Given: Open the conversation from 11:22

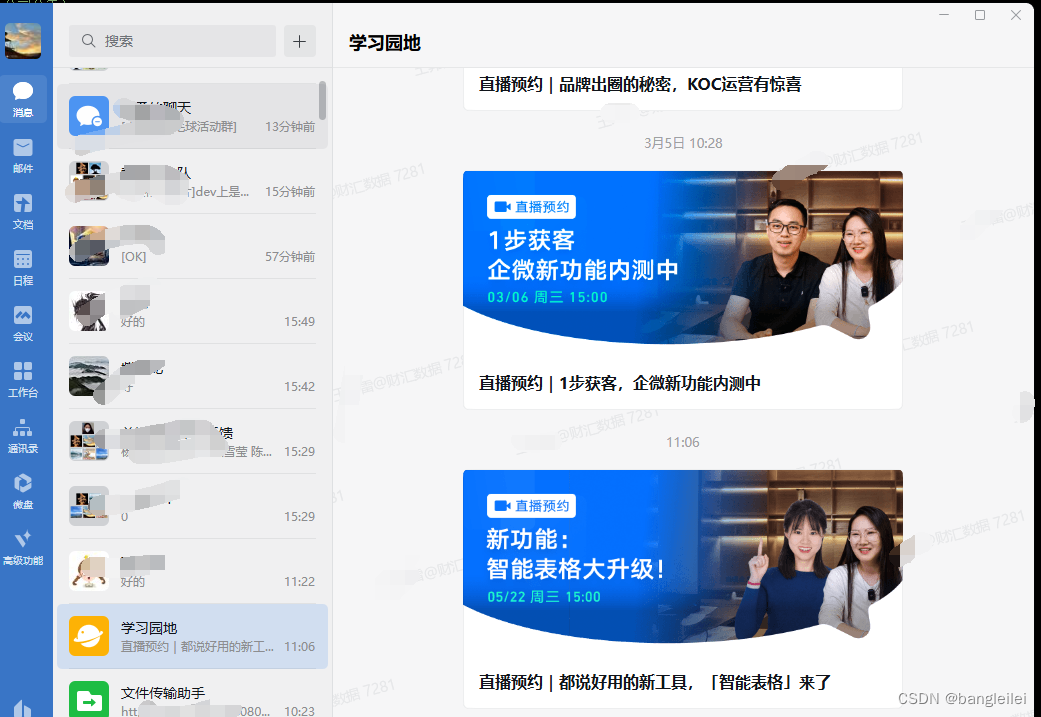Looking at the screenshot, I should coord(193,571).
